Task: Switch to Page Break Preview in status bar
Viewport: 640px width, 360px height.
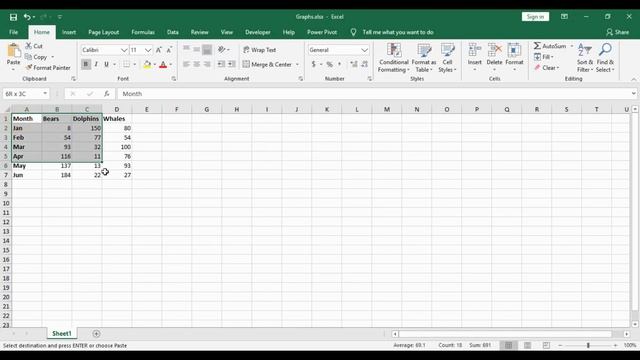Action: tap(546, 345)
